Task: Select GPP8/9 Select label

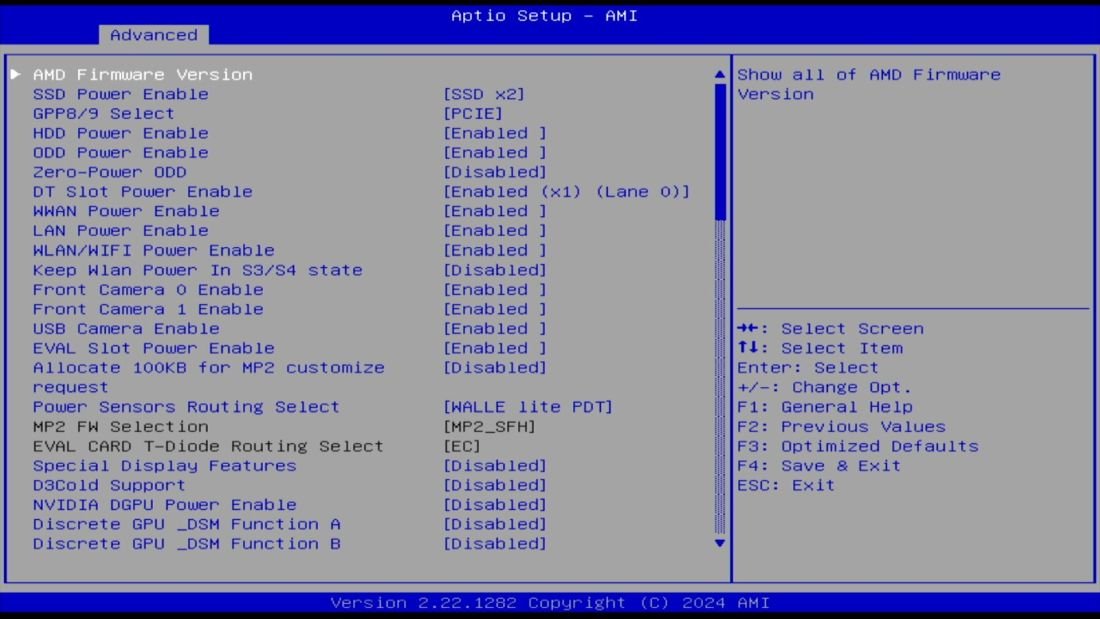Action: pyautogui.click(x=104, y=114)
